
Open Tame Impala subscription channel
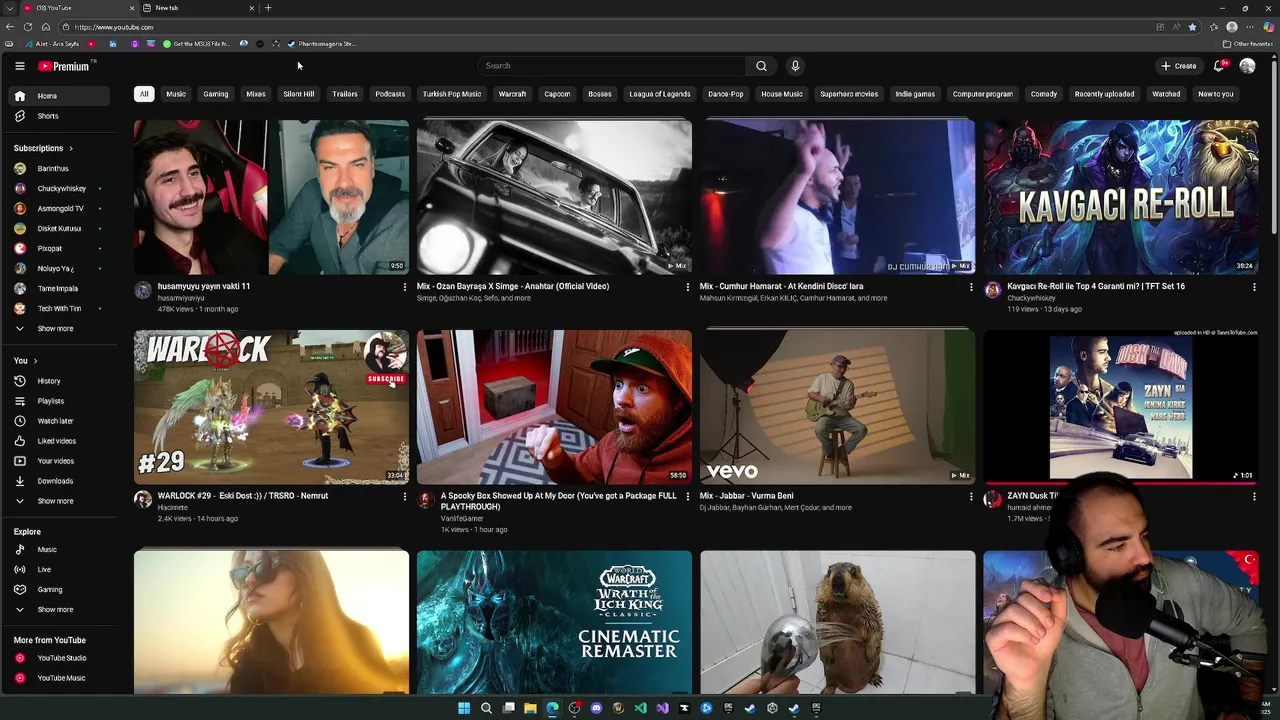(60, 289)
